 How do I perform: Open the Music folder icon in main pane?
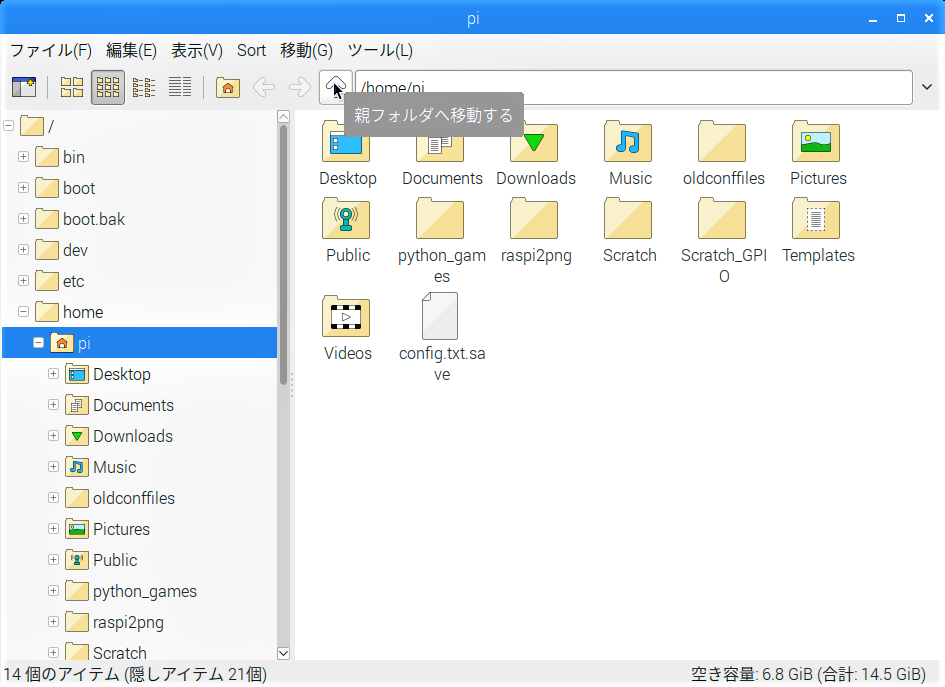(x=628, y=142)
